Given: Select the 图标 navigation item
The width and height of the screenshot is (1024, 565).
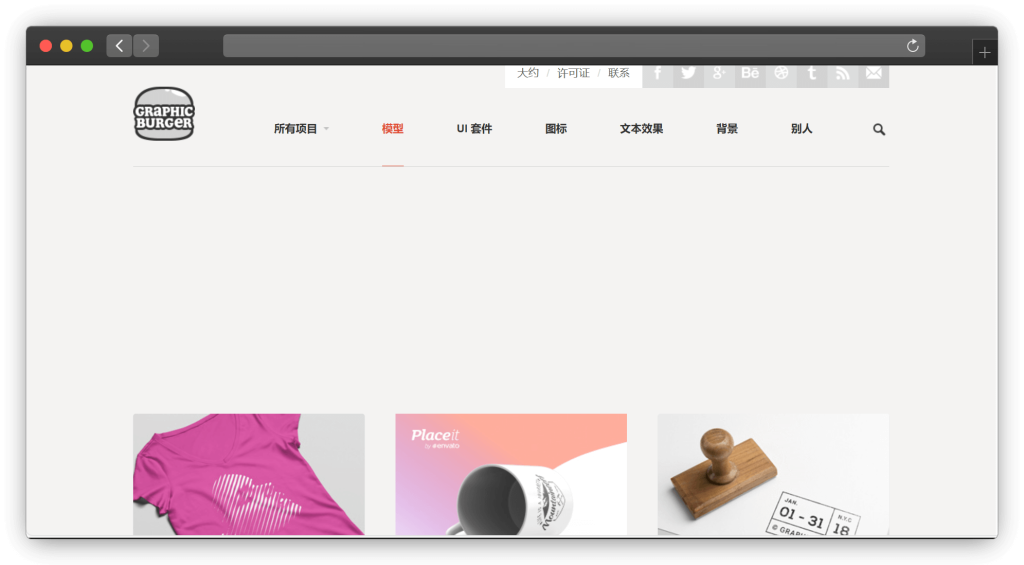Looking at the screenshot, I should click(556, 129).
